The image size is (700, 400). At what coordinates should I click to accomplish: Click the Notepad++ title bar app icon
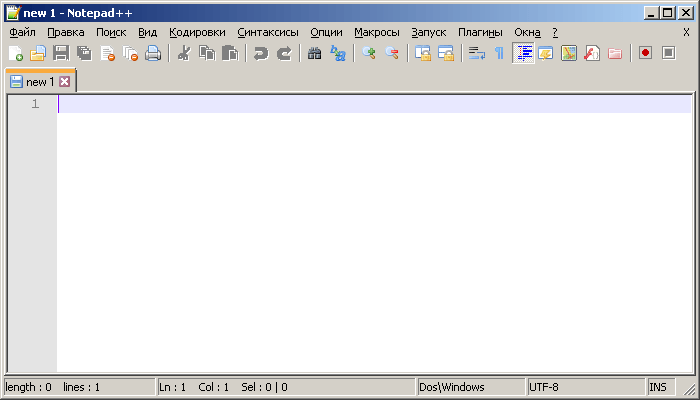point(13,13)
